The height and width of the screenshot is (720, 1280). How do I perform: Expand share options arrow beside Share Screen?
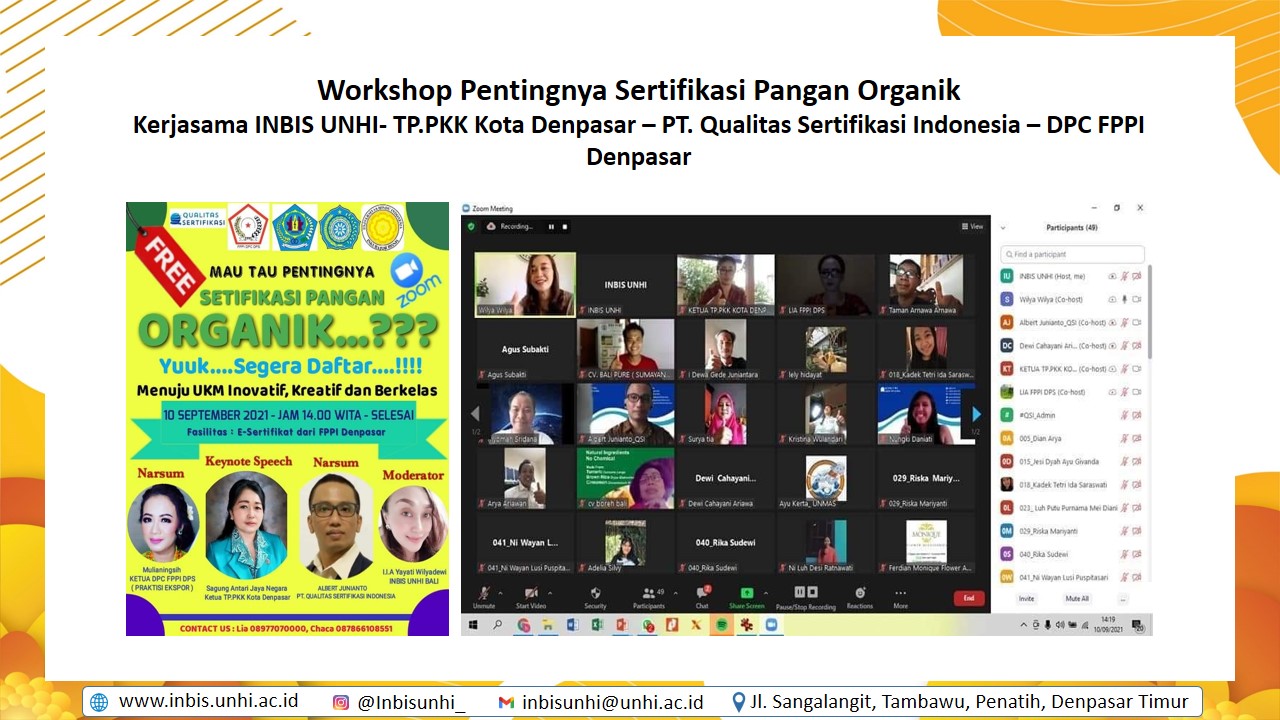click(765, 592)
